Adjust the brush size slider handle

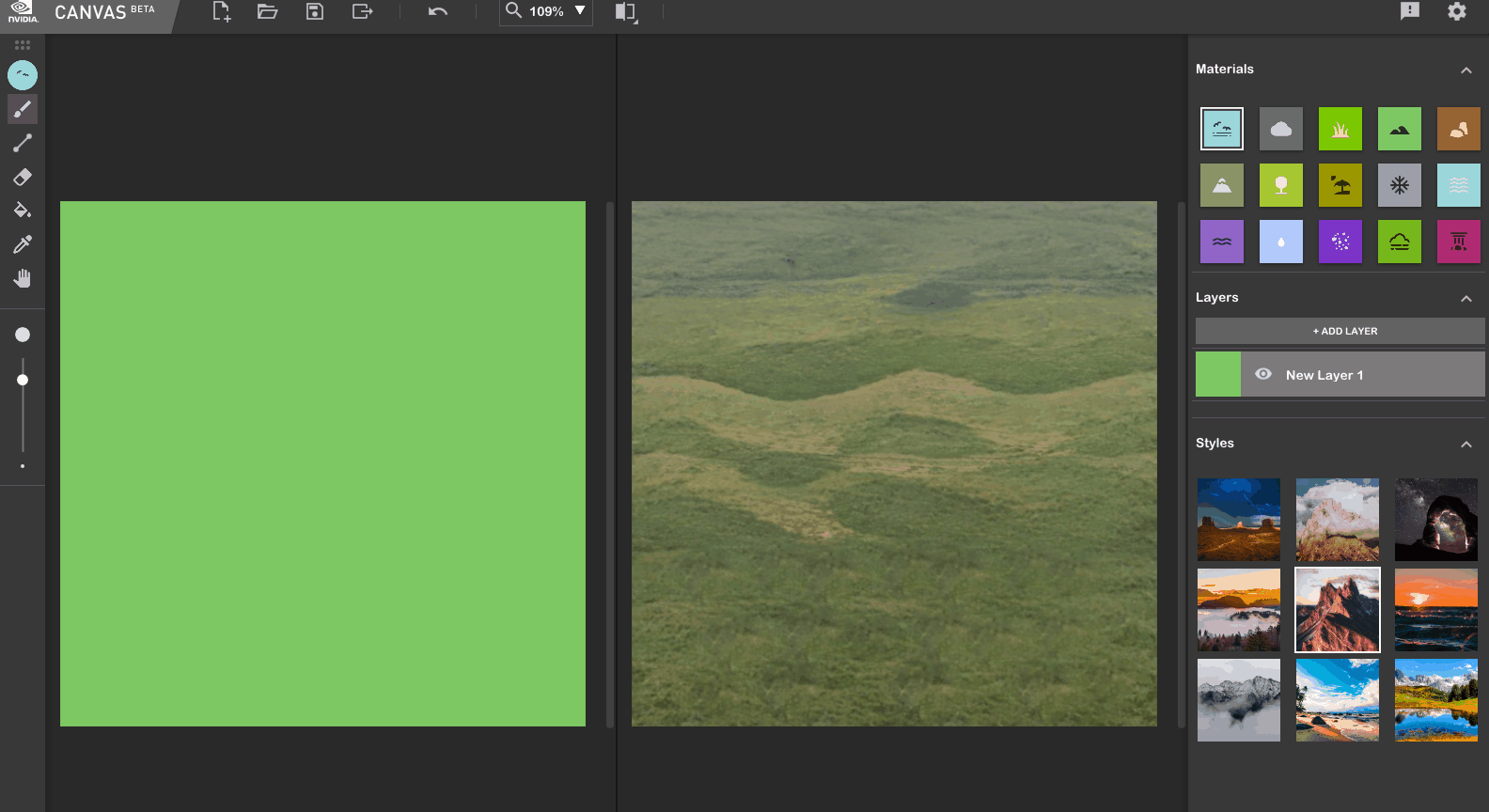point(23,380)
